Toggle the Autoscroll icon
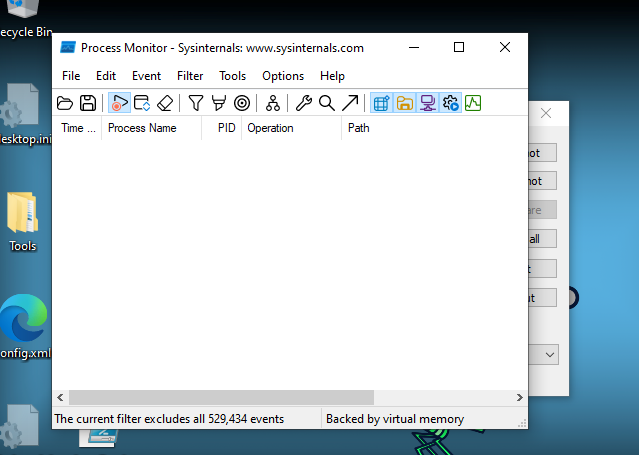 pyautogui.click(x=142, y=103)
